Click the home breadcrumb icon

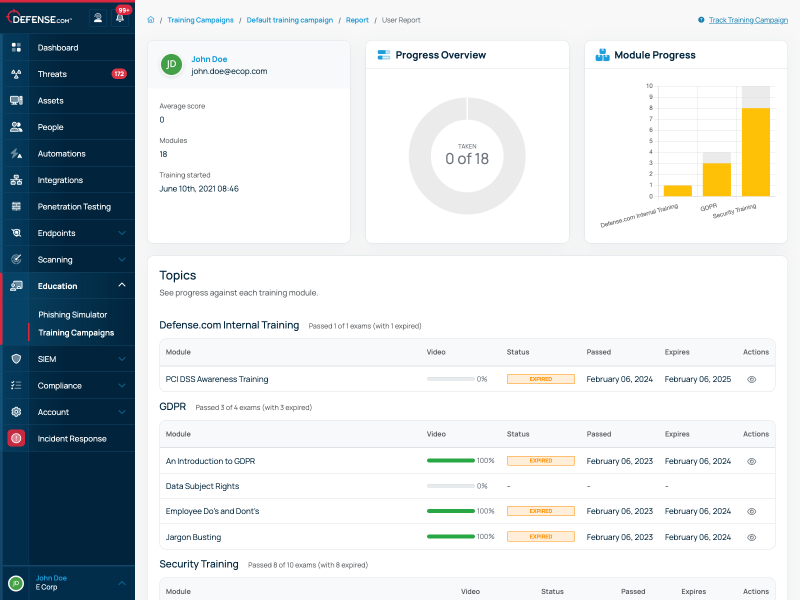point(150,19)
